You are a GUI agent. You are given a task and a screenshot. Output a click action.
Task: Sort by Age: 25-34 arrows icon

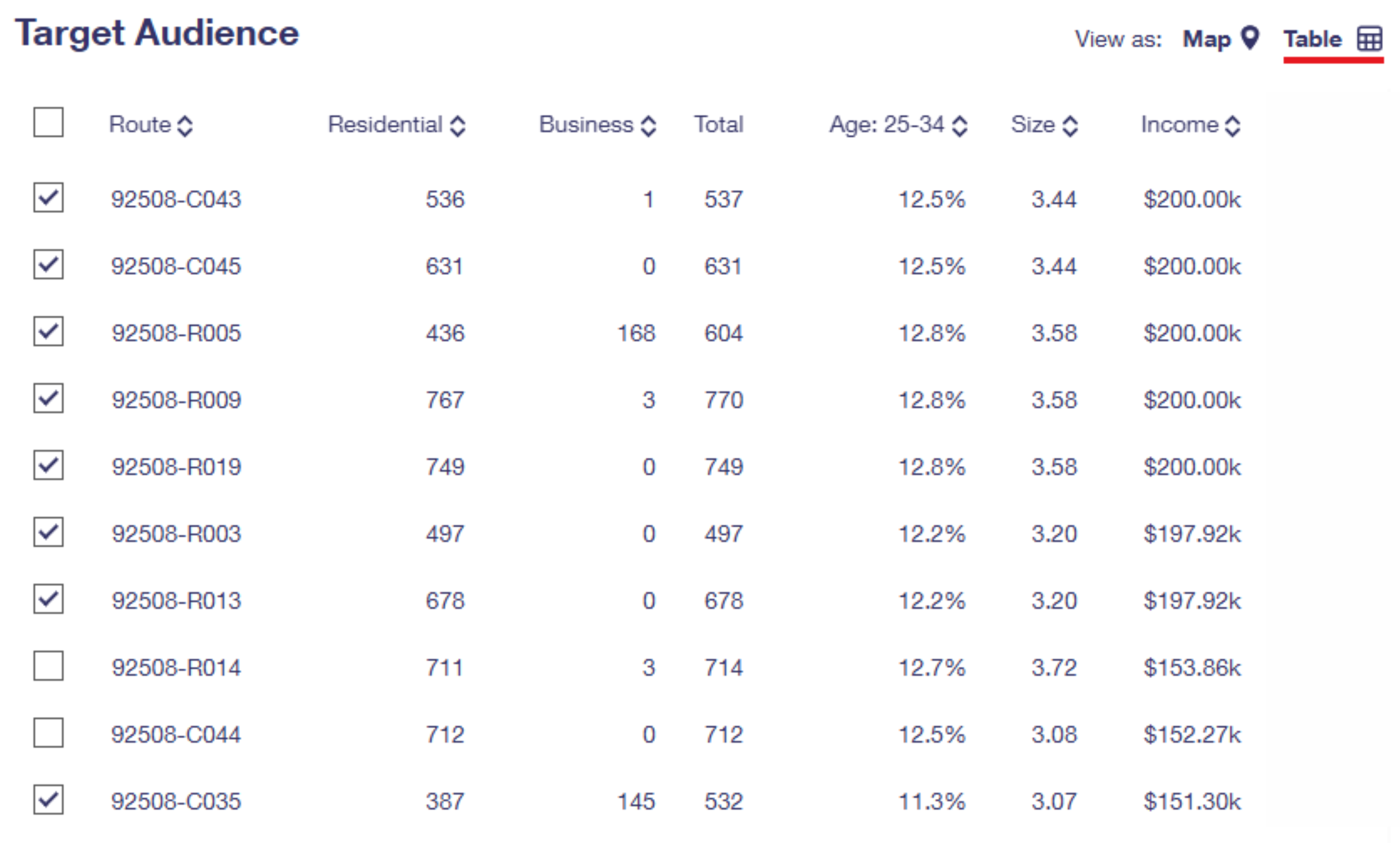pyautogui.click(x=960, y=126)
